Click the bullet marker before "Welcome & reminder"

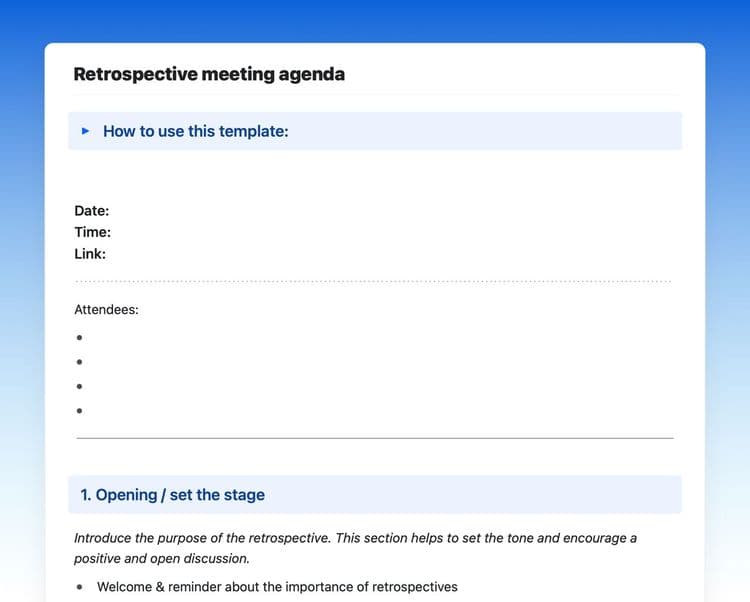coord(80,587)
